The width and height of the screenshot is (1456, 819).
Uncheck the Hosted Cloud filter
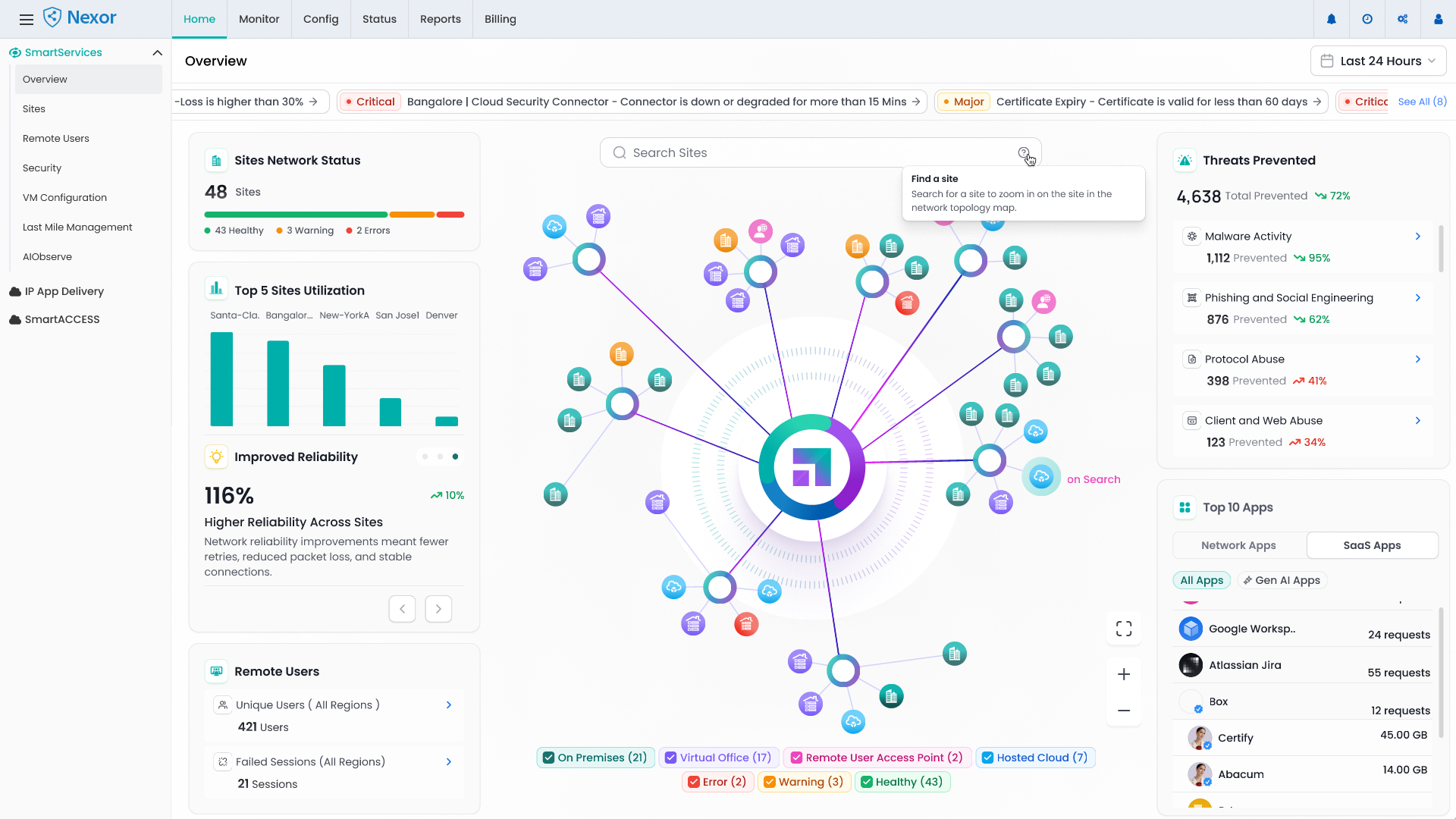tap(988, 758)
